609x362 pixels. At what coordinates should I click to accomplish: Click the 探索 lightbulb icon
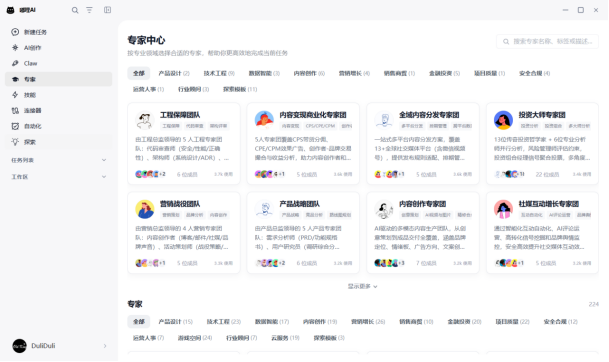point(15,142)
